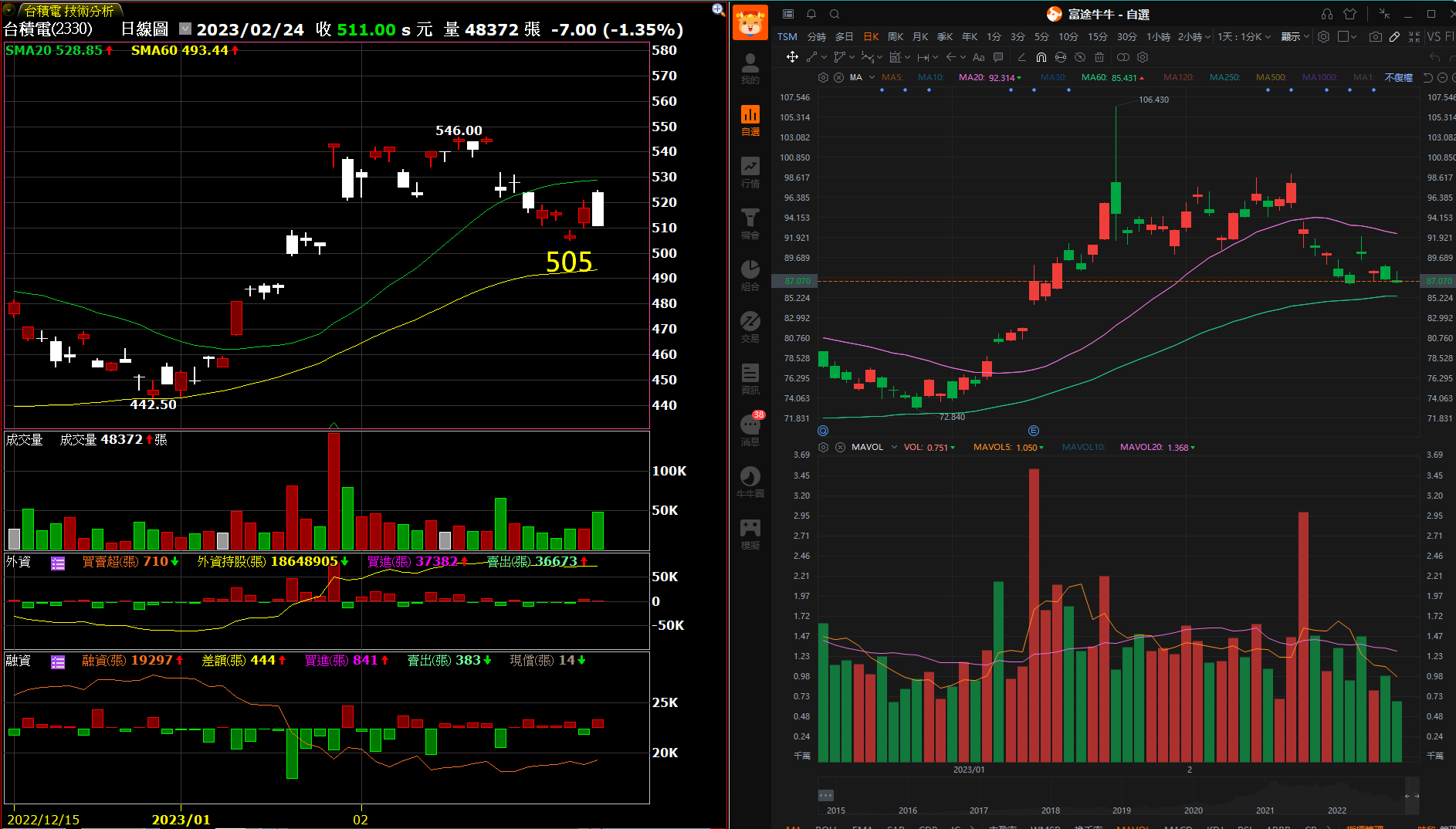Open the 牛牛圈 community sidebar icon

coord(750,482)
